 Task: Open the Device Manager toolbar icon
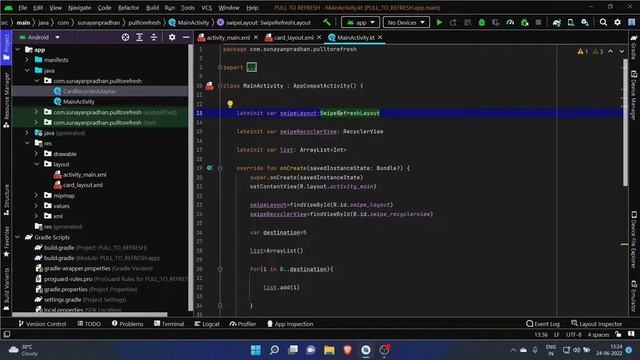pyautogui.click(x=571, y=22)
